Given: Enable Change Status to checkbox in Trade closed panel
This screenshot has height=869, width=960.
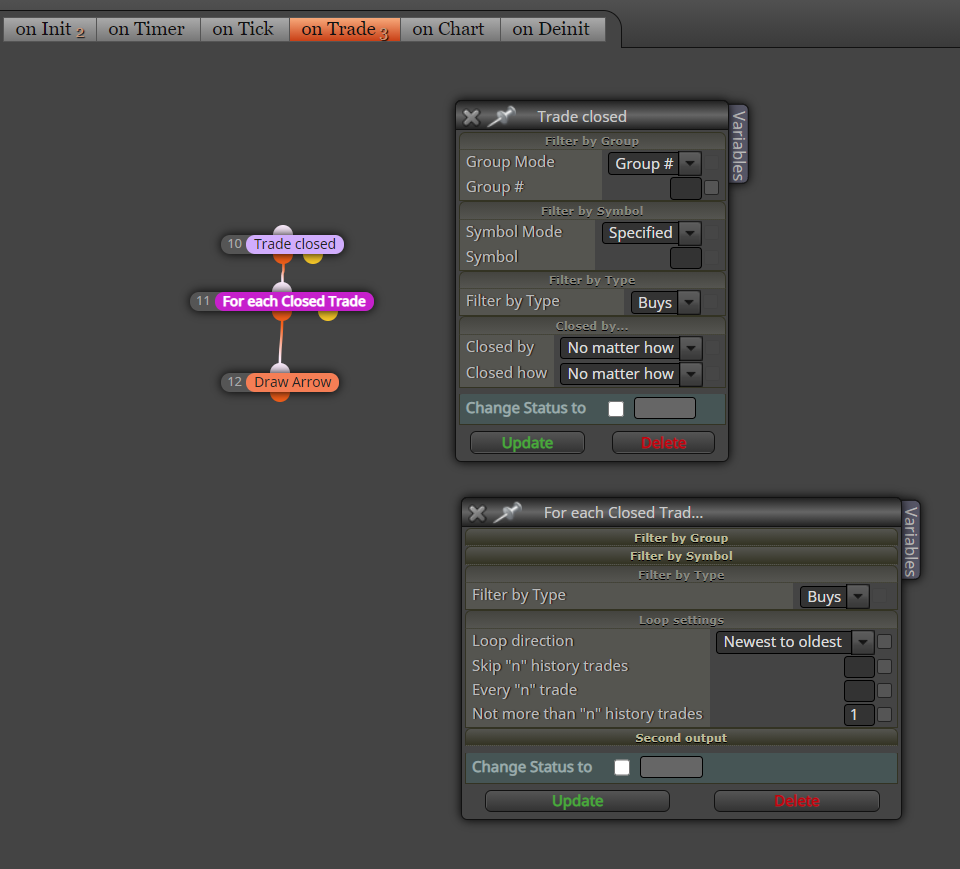Looking at the screenshot, I should click(616, 408).
